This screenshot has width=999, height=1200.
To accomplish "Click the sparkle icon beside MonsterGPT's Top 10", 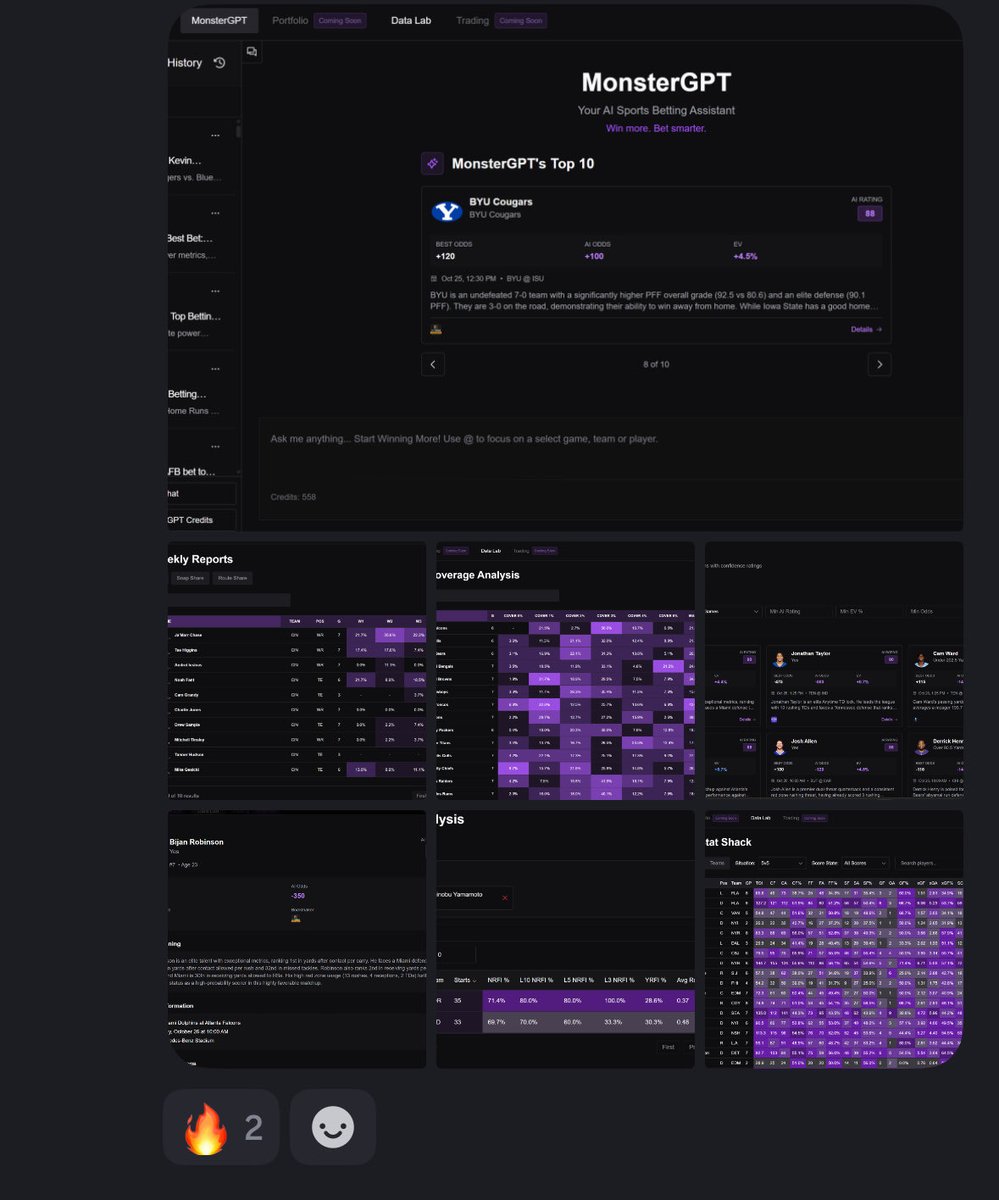I will (x=432, y=163).
